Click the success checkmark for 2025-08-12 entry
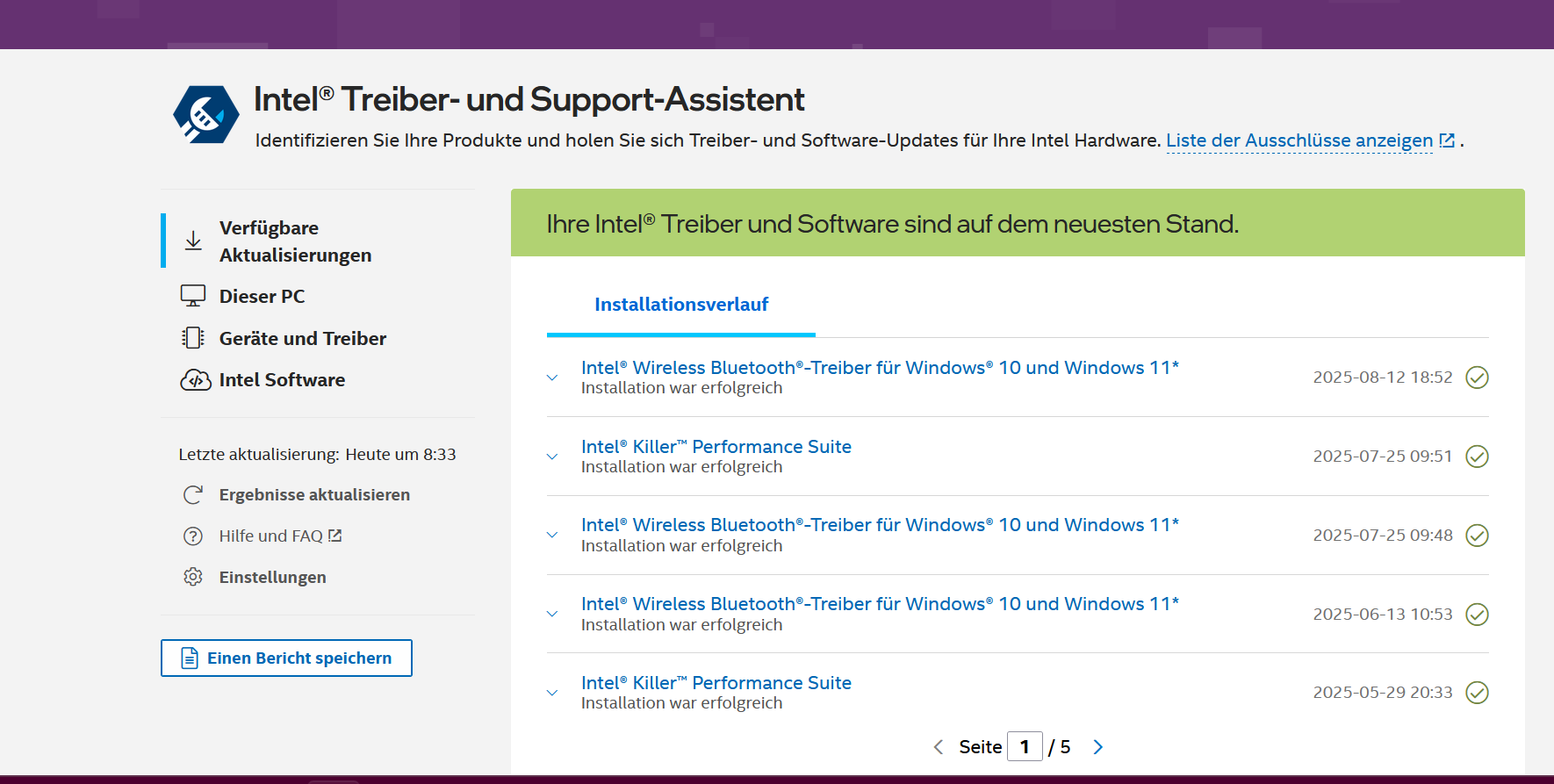Screen dimensions: 1554x784 [1478, 378]
